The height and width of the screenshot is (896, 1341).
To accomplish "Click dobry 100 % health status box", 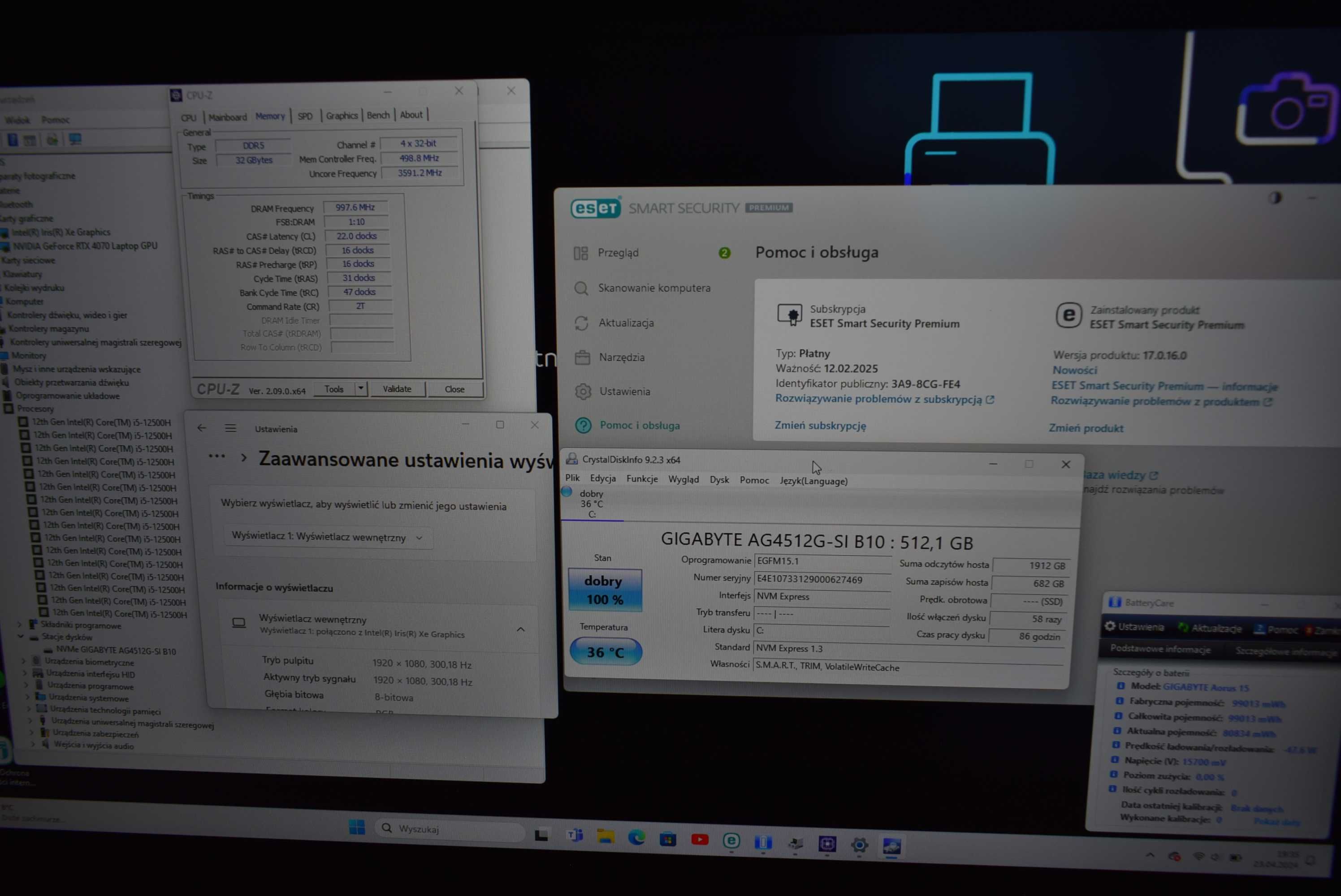I will click(605, 590).
